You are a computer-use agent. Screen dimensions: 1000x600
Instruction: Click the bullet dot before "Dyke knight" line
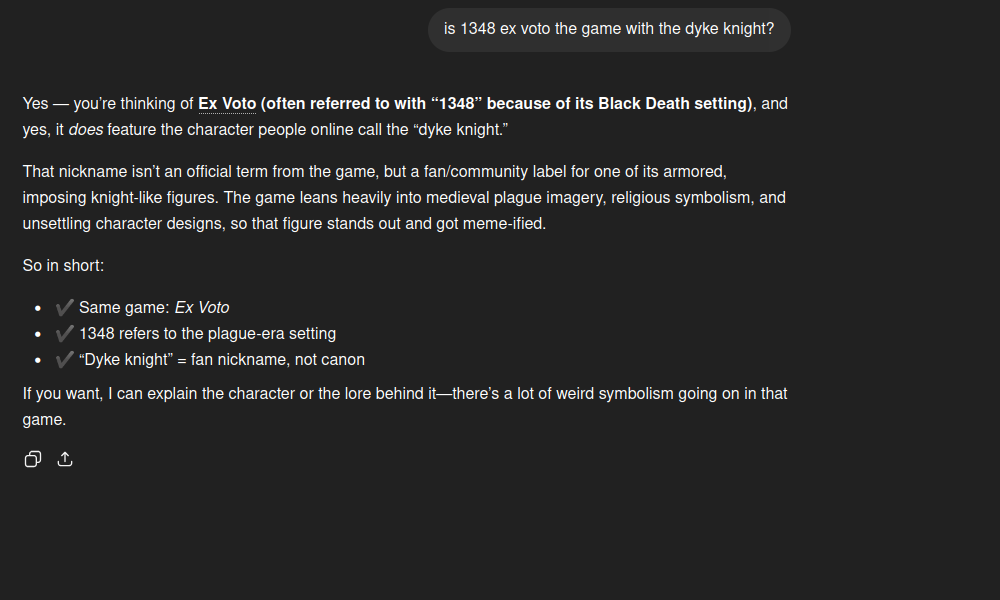click(38, 360)
